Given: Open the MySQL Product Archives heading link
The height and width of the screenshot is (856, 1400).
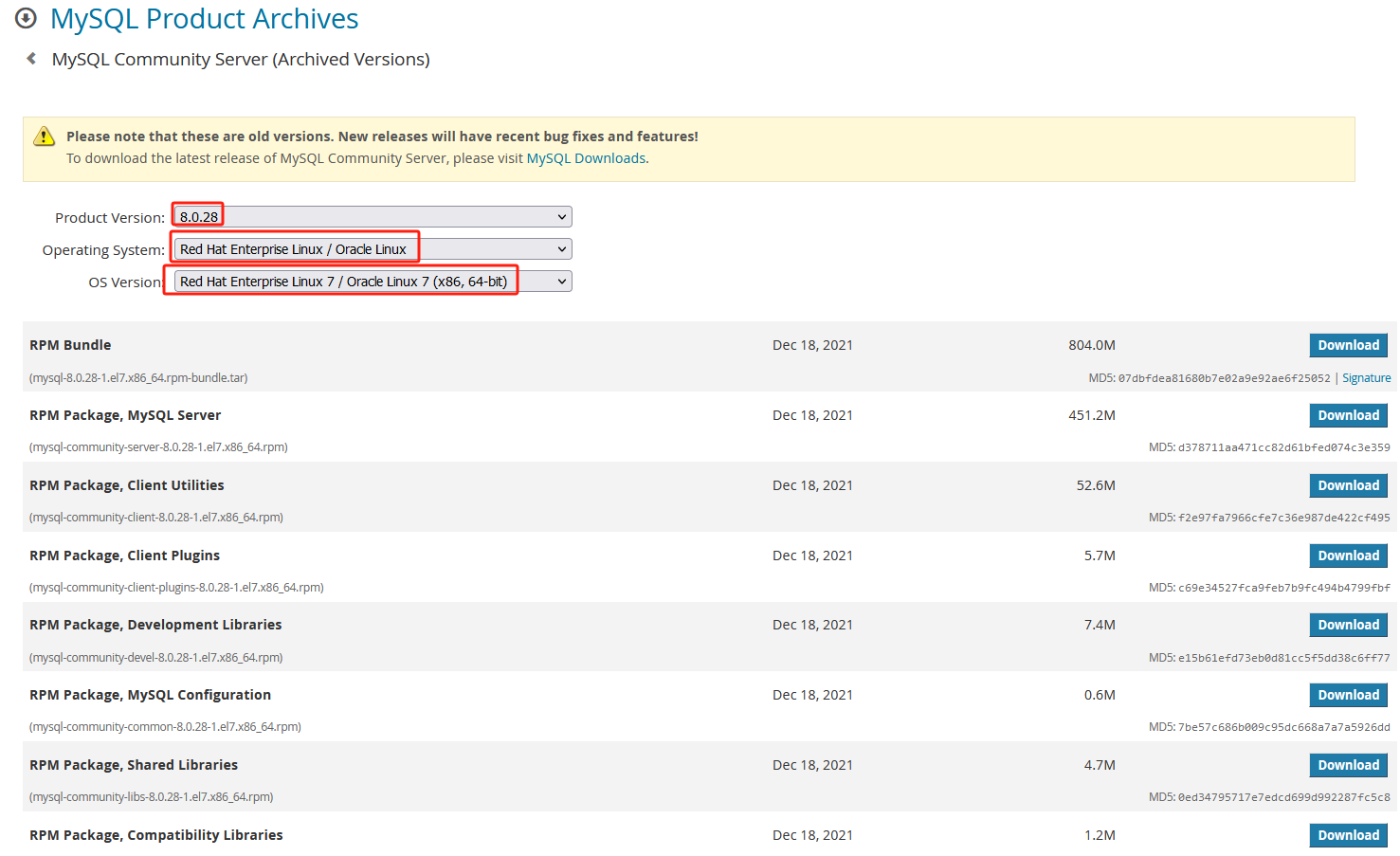Looking at the screenshot, I should tap(204, 19).
